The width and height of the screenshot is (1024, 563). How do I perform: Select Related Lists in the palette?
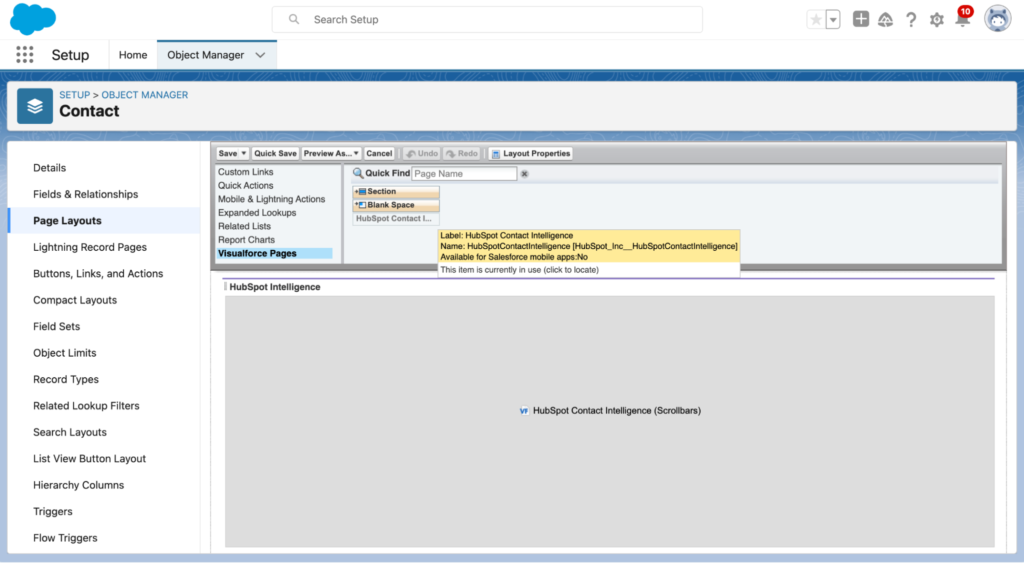pos(244,226)
